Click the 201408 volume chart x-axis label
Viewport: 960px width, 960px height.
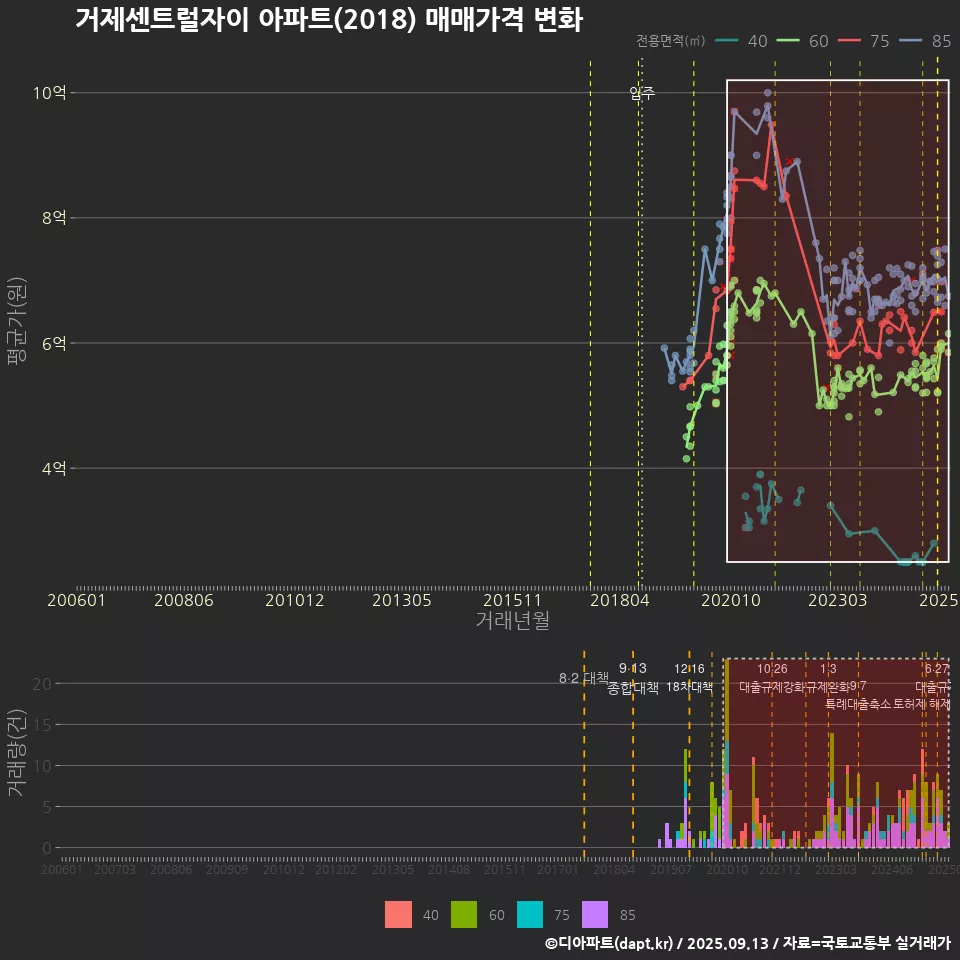click(449, 869)
